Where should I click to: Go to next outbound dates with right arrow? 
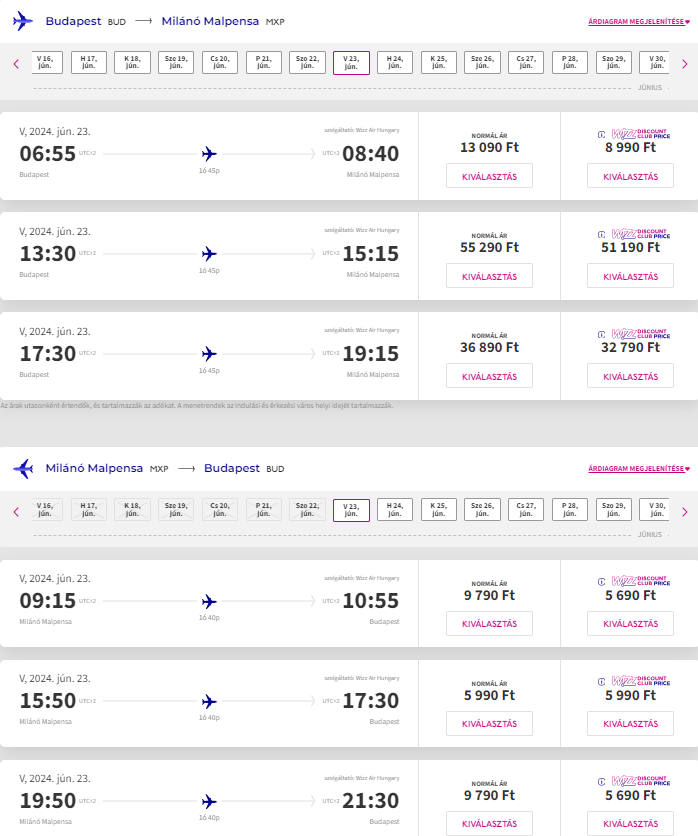click(x=684, y=64)
